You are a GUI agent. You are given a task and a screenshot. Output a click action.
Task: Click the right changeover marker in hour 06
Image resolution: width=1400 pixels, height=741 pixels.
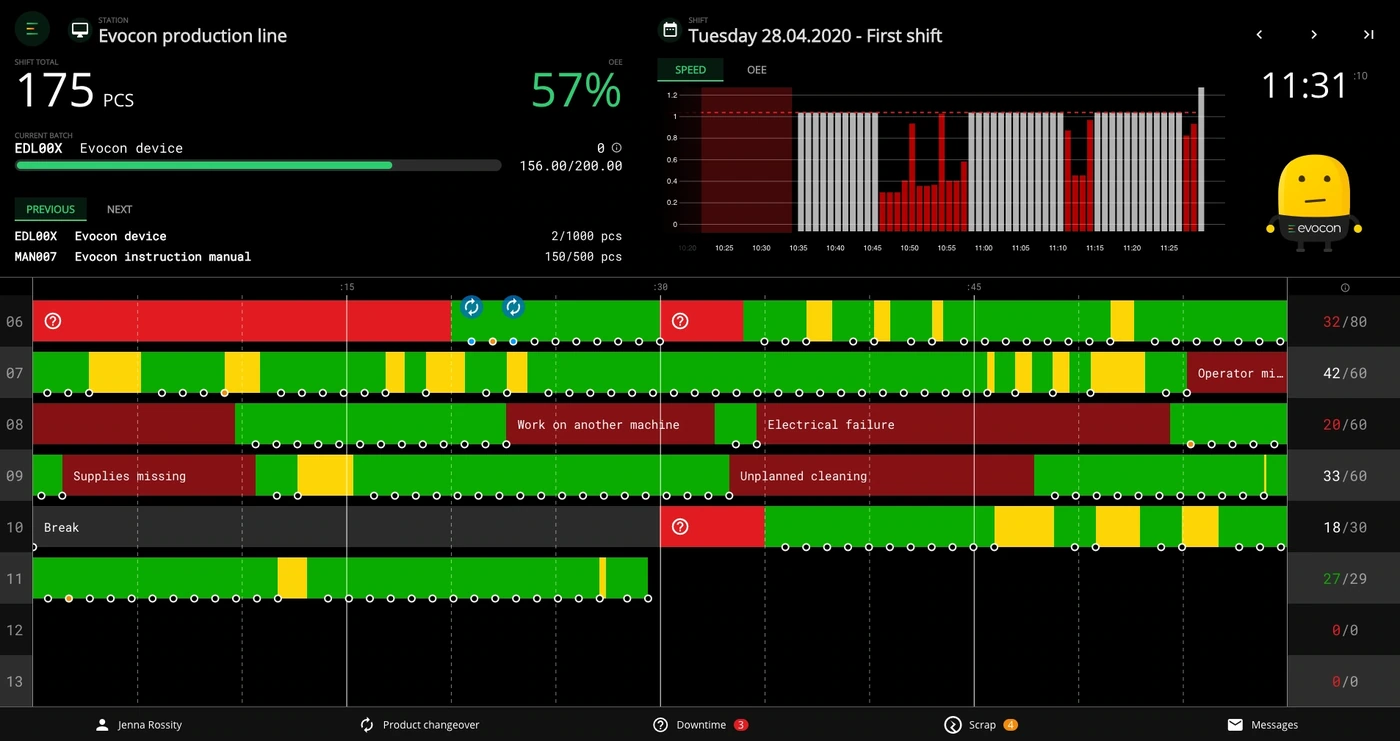513,307
